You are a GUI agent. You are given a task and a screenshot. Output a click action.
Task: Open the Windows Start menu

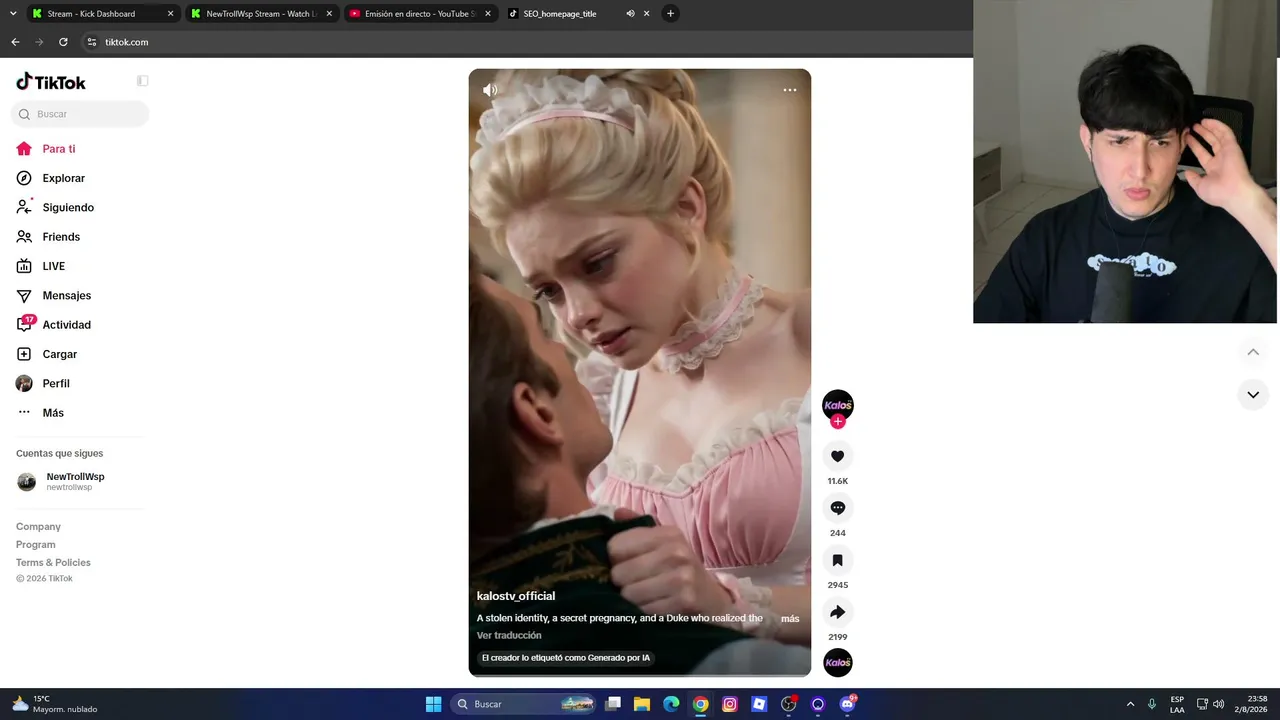[x=433, y=704]
